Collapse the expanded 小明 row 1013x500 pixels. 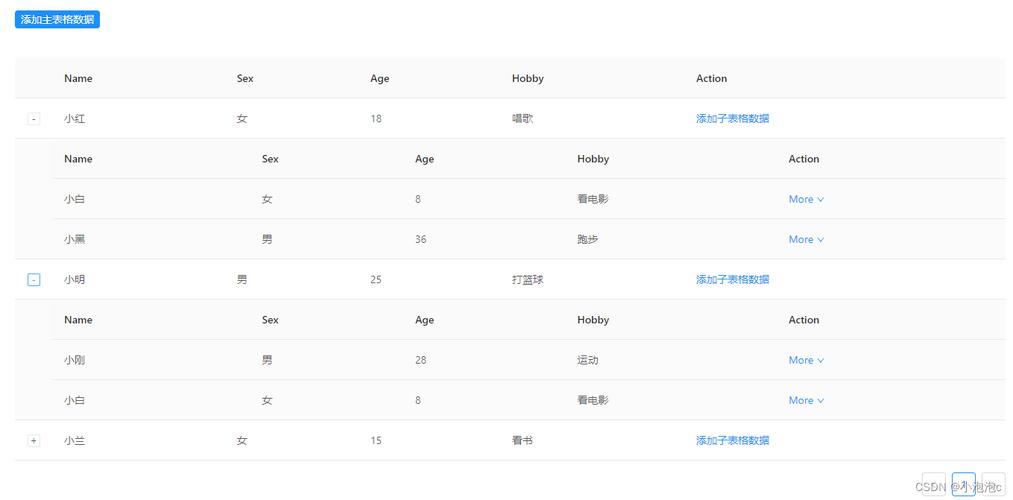[x=34, y=280]
